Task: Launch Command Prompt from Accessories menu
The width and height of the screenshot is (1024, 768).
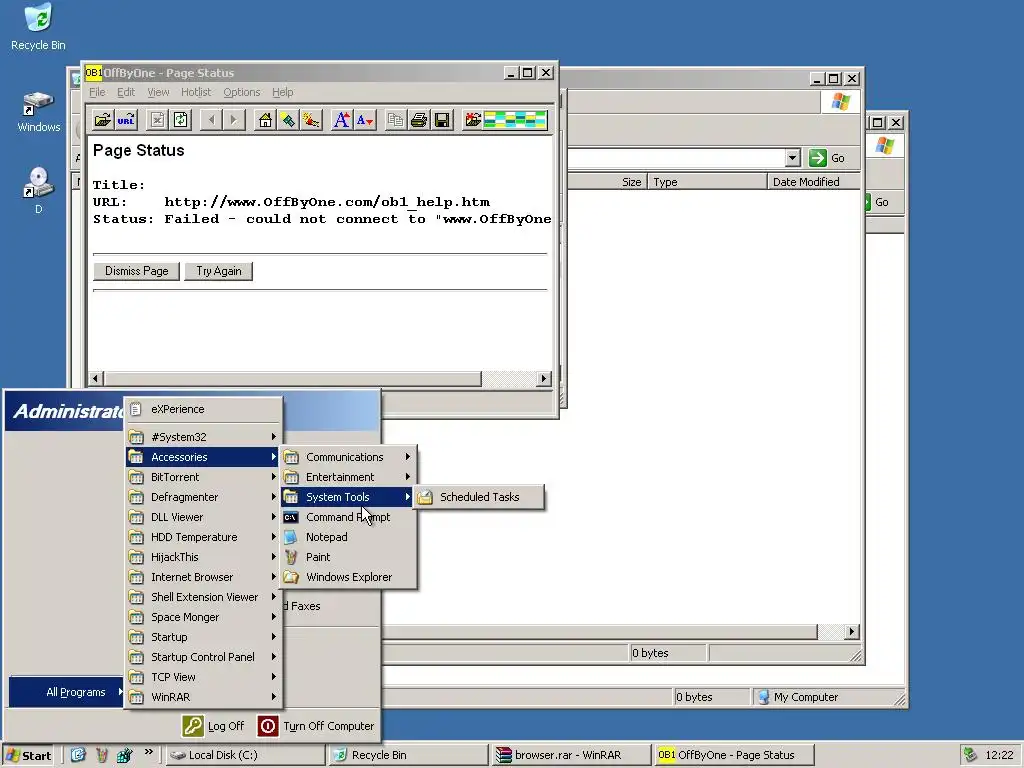Action: click(x=348, y=517)
